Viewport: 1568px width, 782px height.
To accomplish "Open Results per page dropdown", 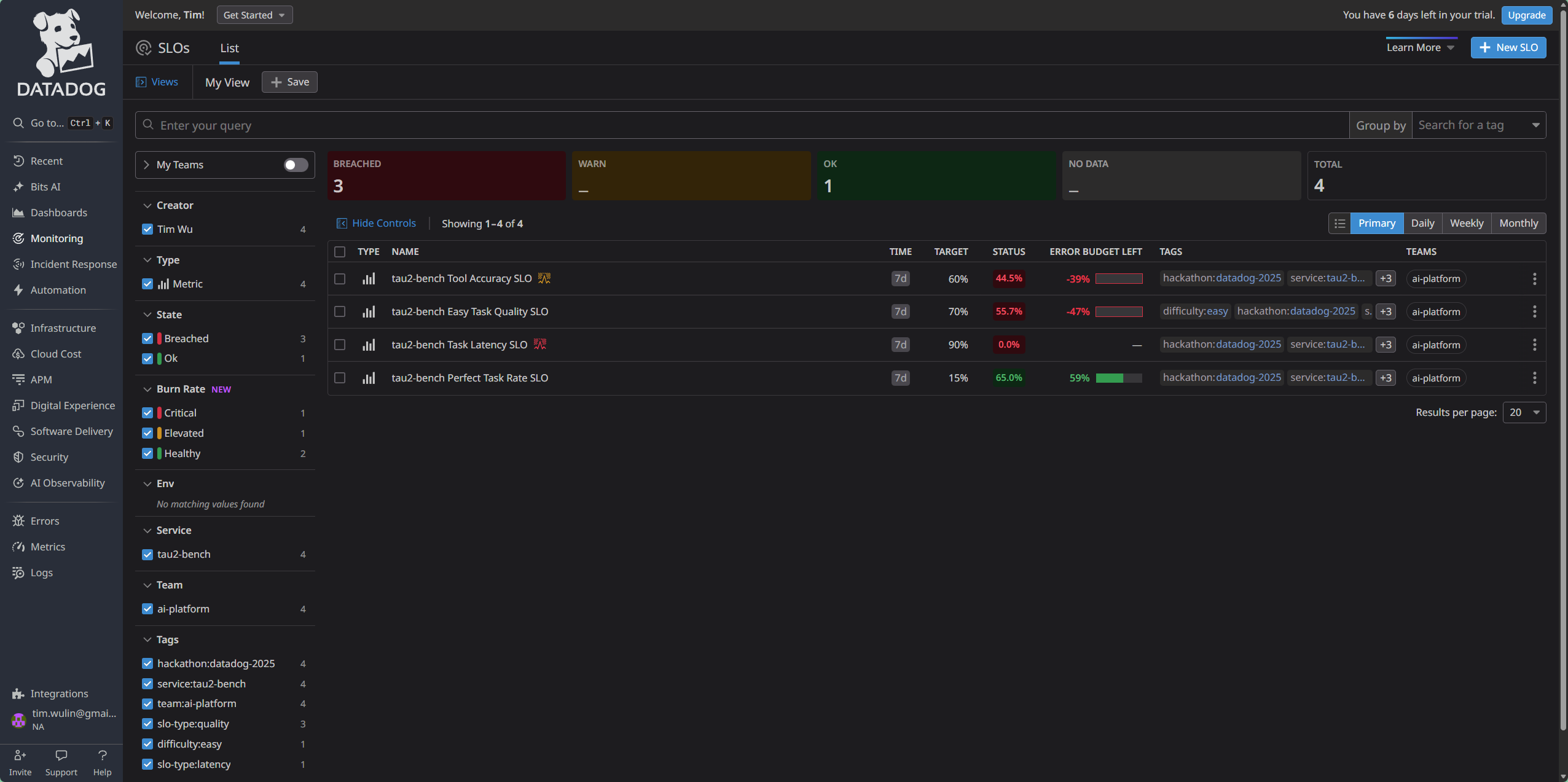I will click(x=1524, y=413).
